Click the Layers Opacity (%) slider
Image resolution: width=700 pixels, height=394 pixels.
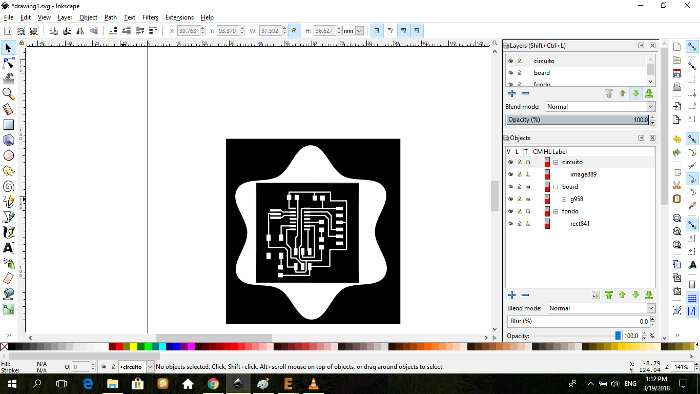[x=578, y=120]
